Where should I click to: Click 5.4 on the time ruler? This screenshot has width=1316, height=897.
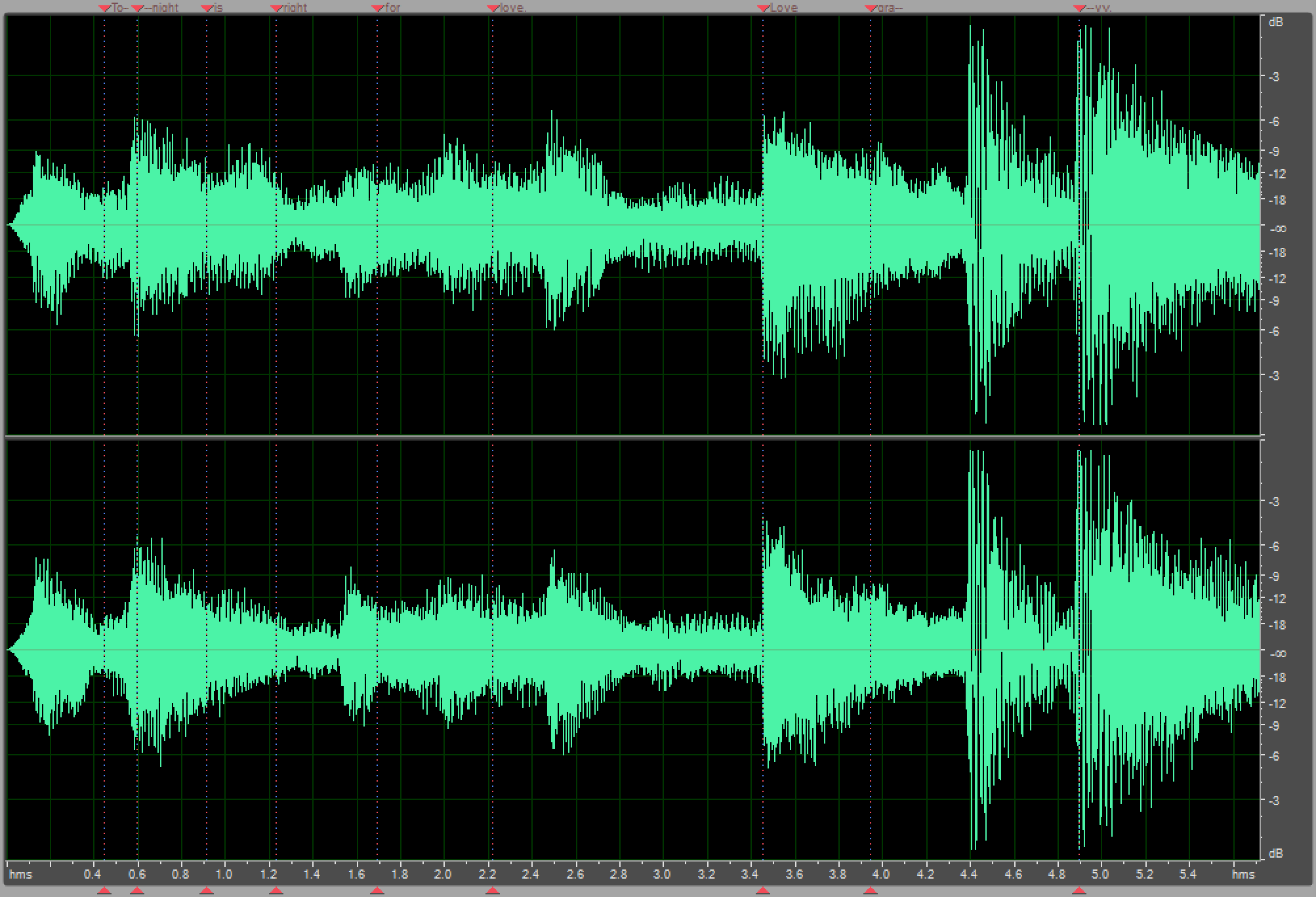click(x=1188, y=874)
